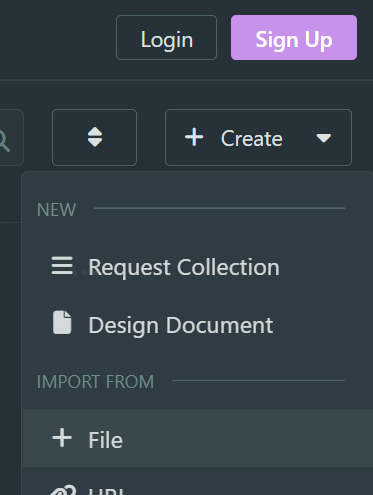Expand the Create dropdown caret arrow
The image size is (373, 495).
point(323,138)
